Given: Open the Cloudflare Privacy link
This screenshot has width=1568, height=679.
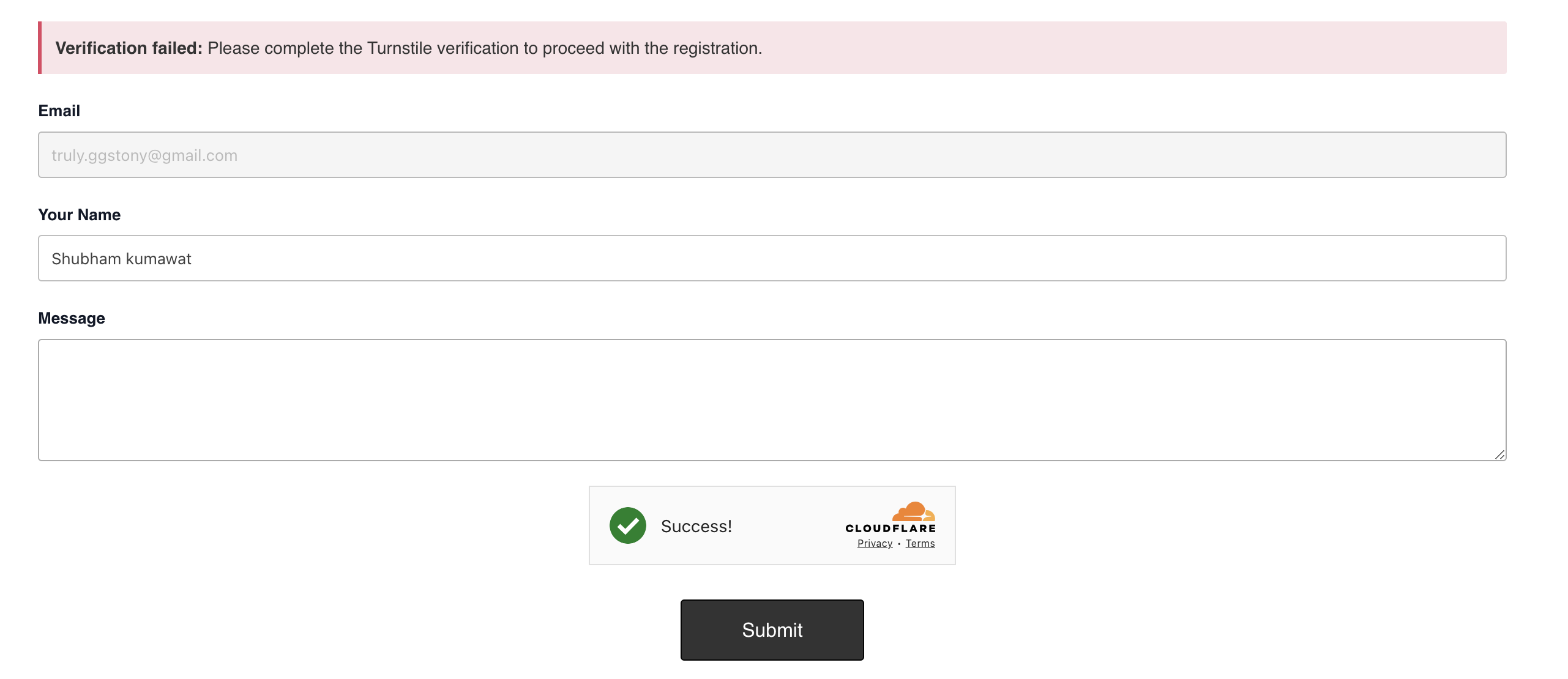Looking at the screenshot, I should pyautogui.click(x=875, y=543).
